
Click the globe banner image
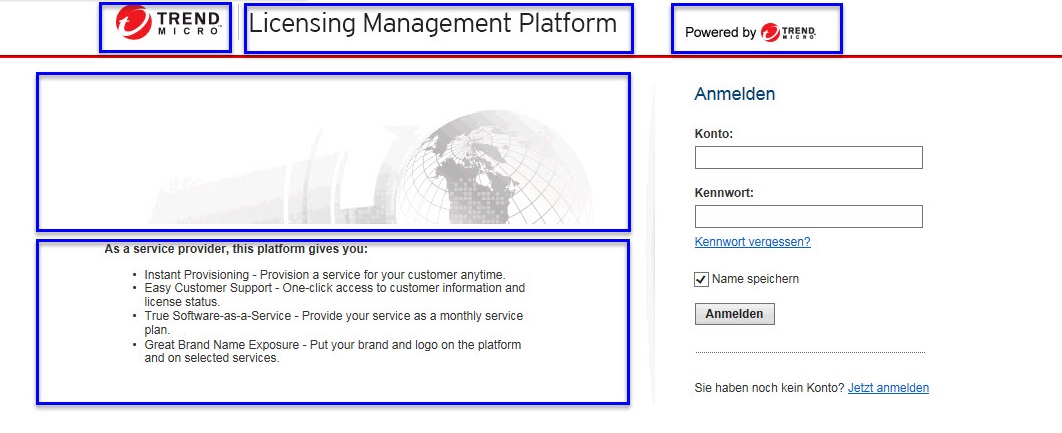(x=333, y=151)
